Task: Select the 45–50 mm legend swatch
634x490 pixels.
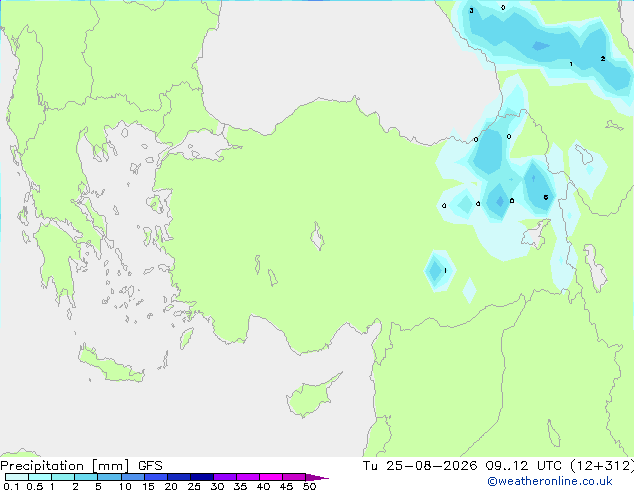Action: (x=294, y=477)
